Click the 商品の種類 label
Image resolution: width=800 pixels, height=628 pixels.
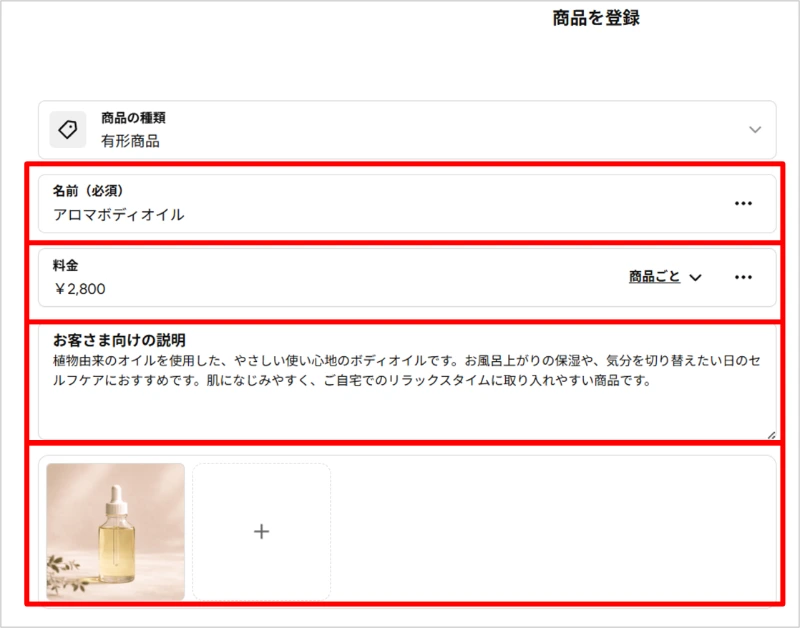coord(133,118)
